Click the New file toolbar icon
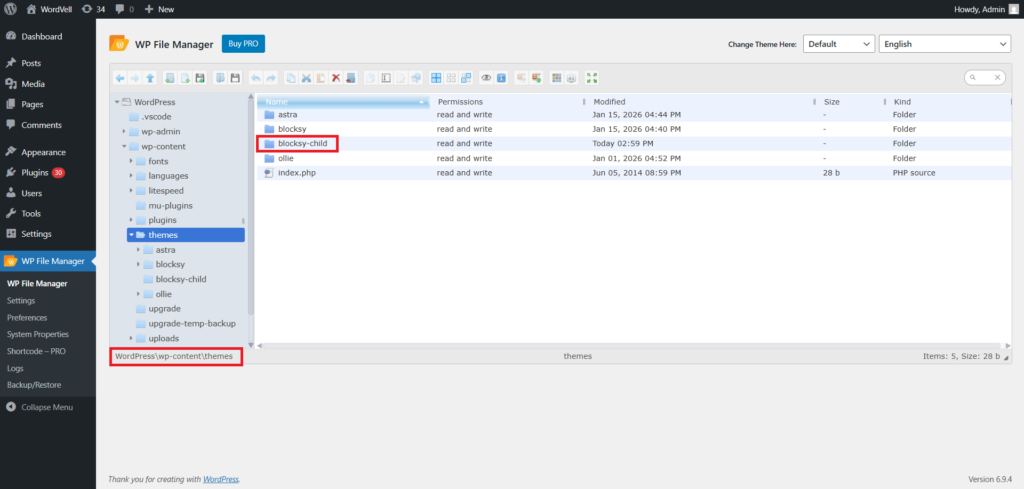The image size is (1024, 489). click(x=185, y=78)
